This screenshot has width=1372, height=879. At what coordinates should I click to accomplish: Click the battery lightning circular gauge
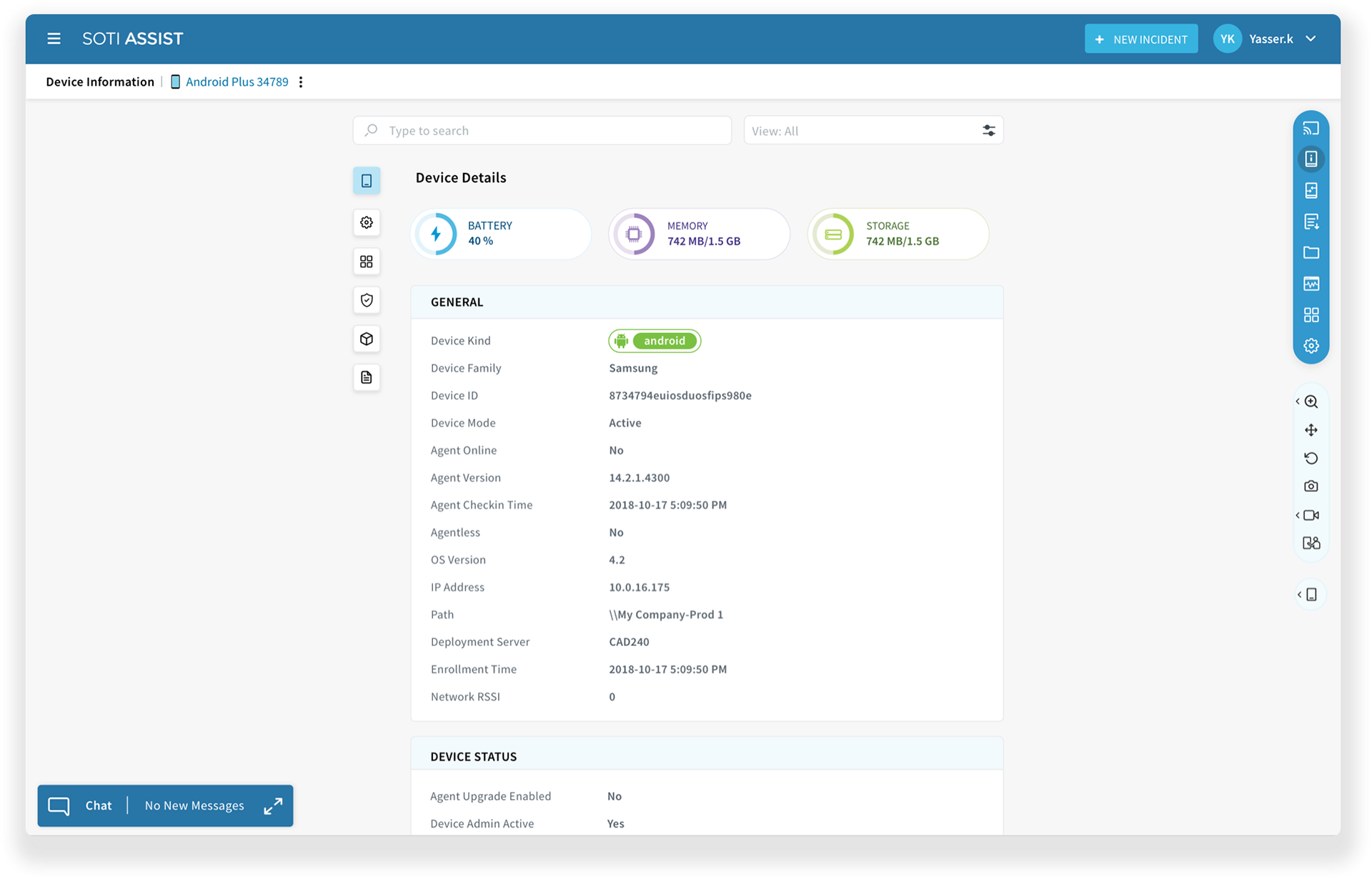(x=436, y=234)
